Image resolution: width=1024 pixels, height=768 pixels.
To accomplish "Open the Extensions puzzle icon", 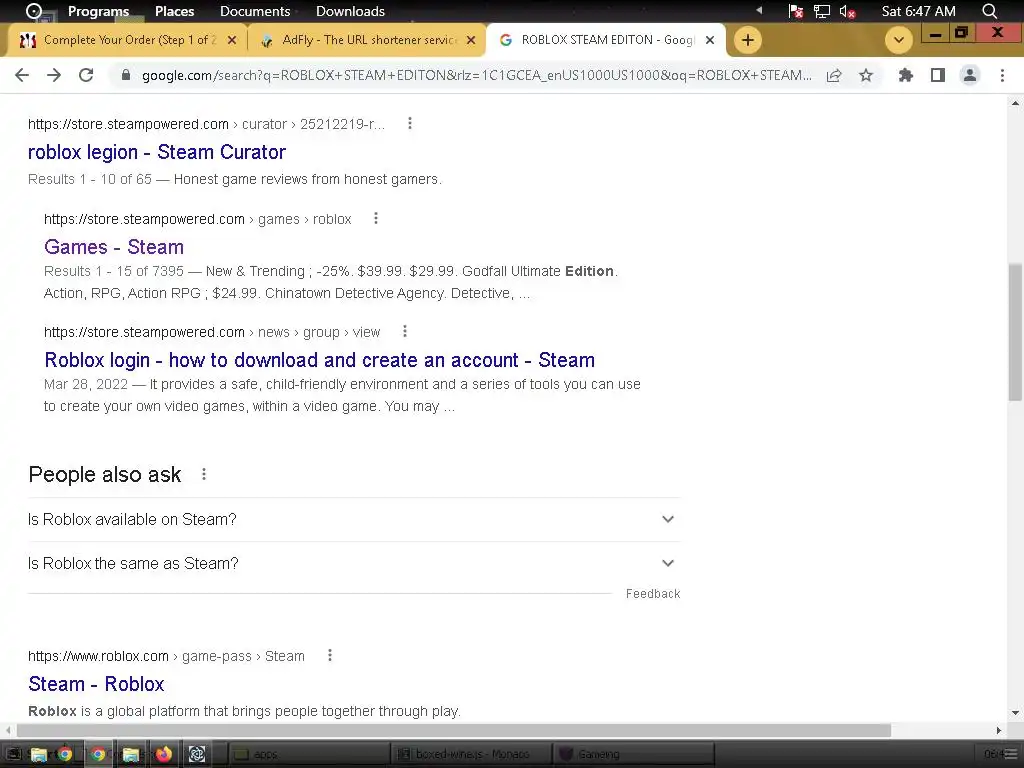I will pyautogui.click(x=906, y=75).
